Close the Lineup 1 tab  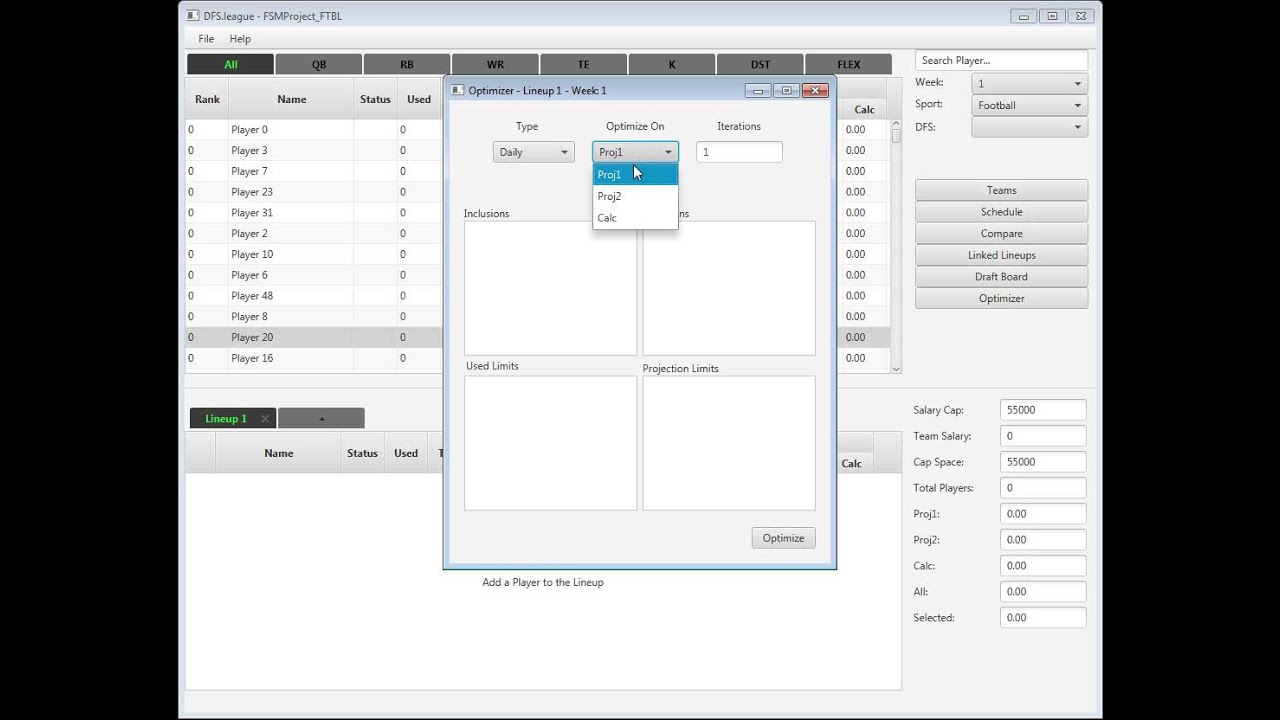[x=265, y=419]
